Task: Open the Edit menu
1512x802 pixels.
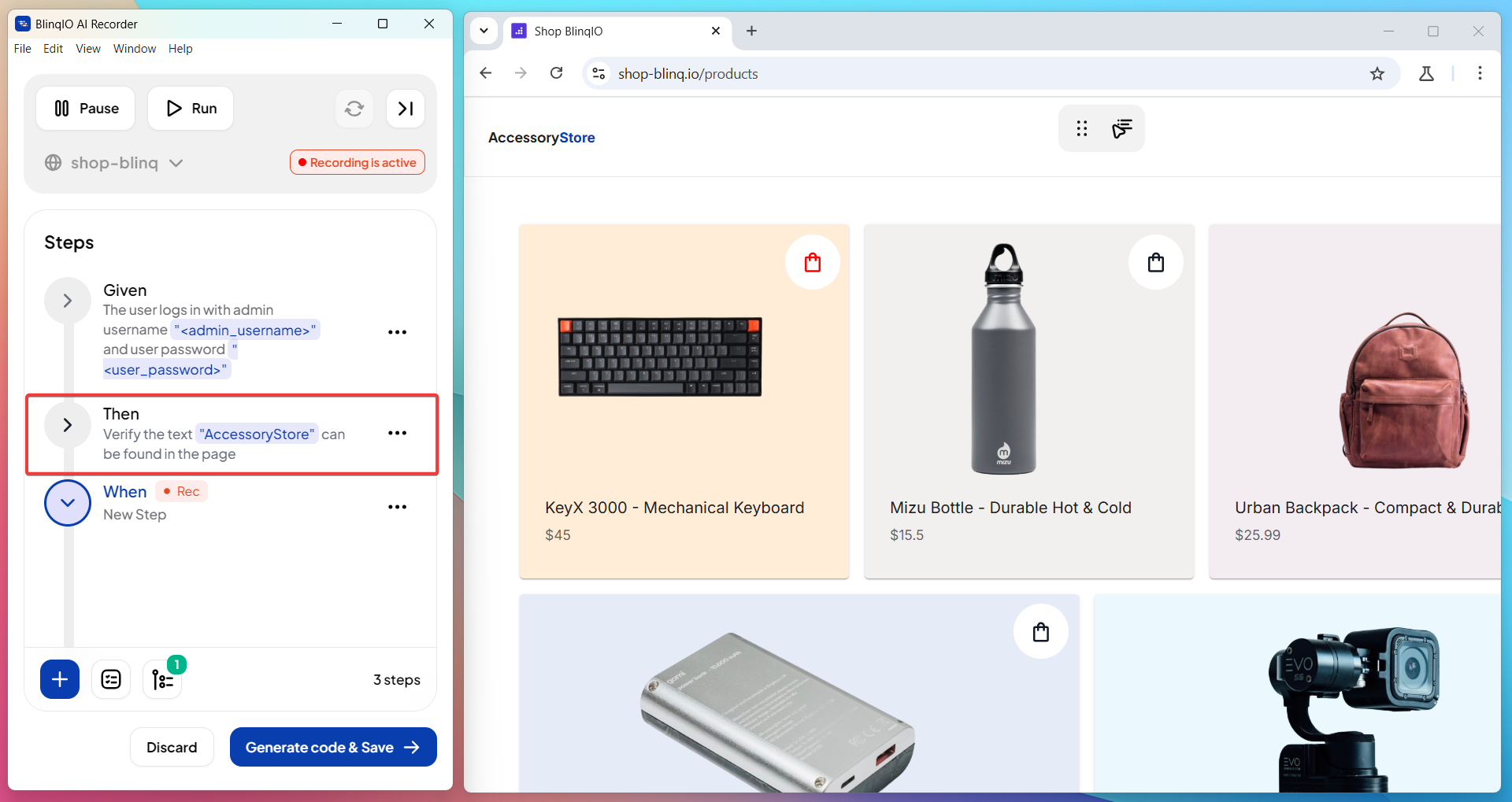Action: 53,49
